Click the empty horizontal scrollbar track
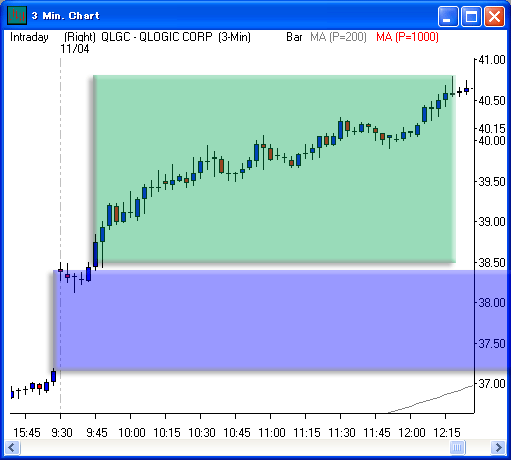The height and width of the screenshot is (460, 511). (x=233, y=447)
